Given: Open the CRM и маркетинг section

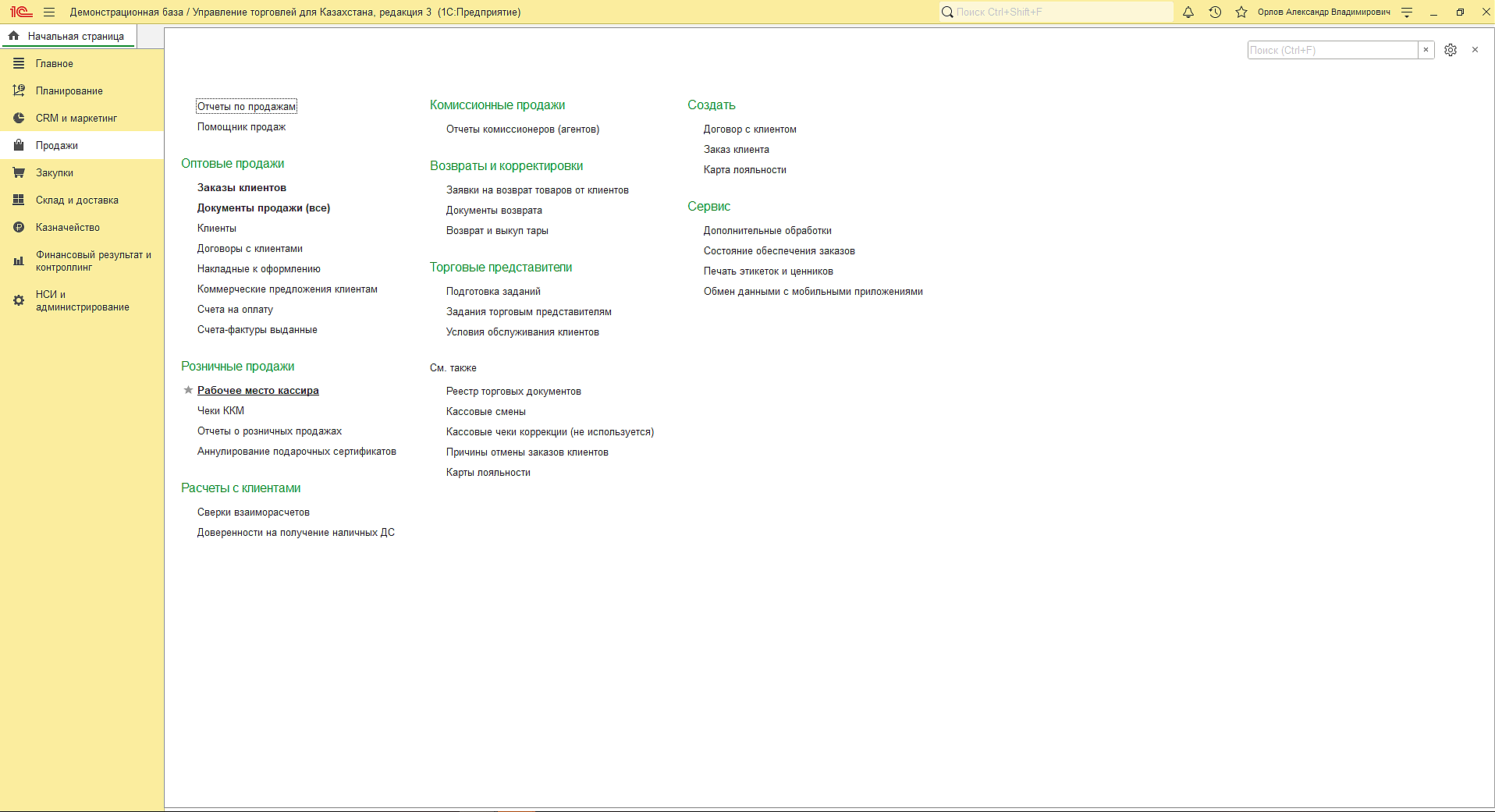Looking at the screenshot, I should click(82, 118).
